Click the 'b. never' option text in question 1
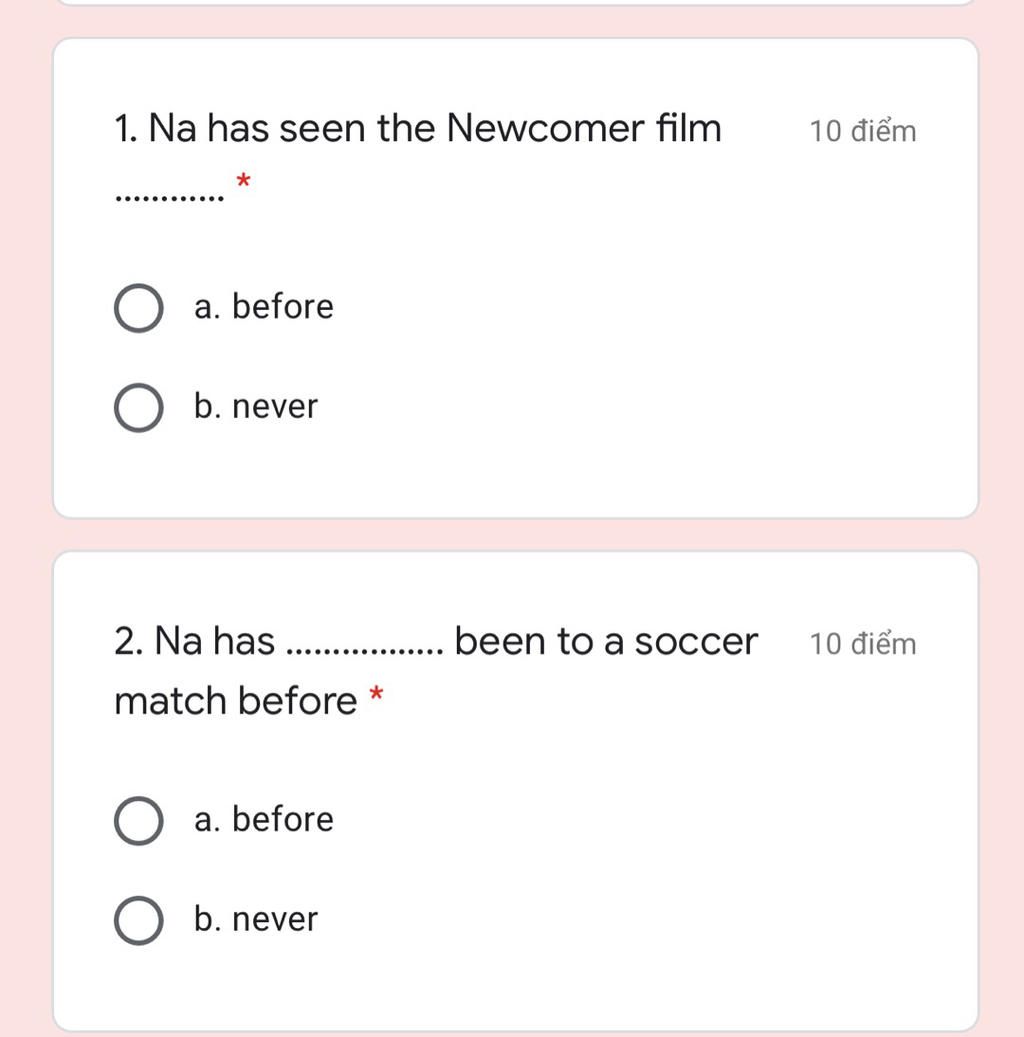Screen dimensions: 1024x1037 coord(256,406)
